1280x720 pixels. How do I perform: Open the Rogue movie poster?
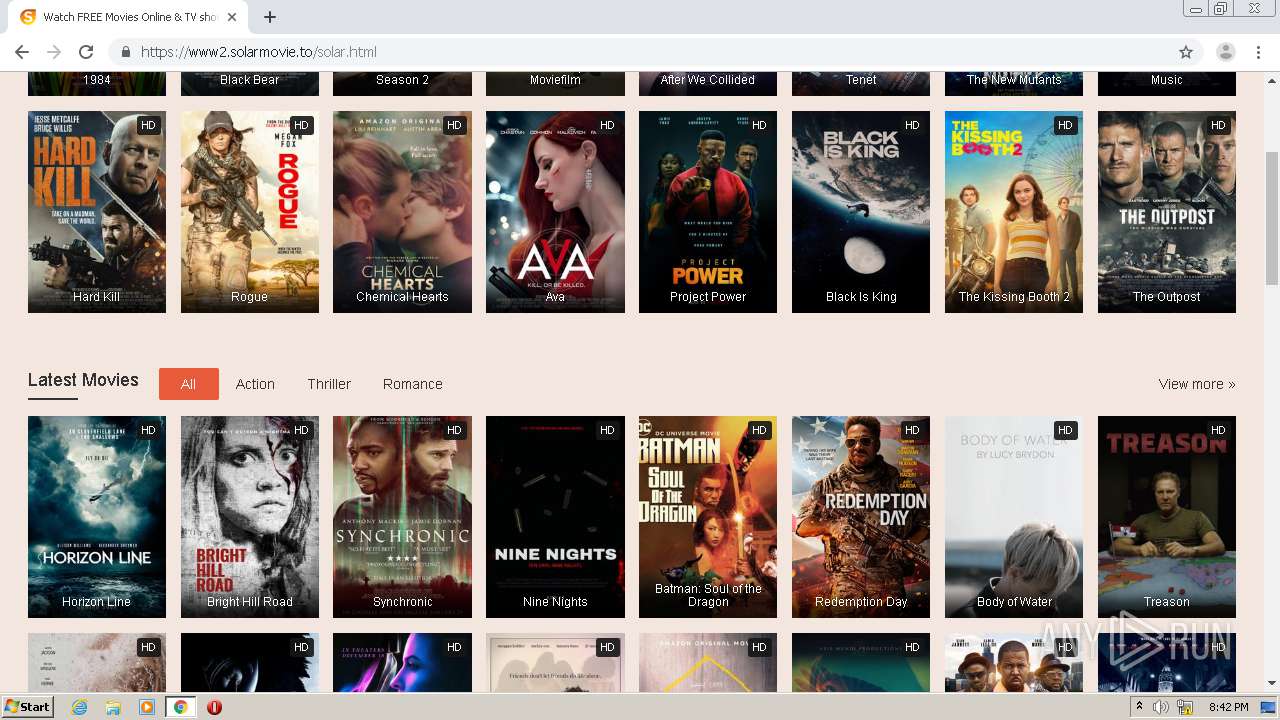(250, 212)
